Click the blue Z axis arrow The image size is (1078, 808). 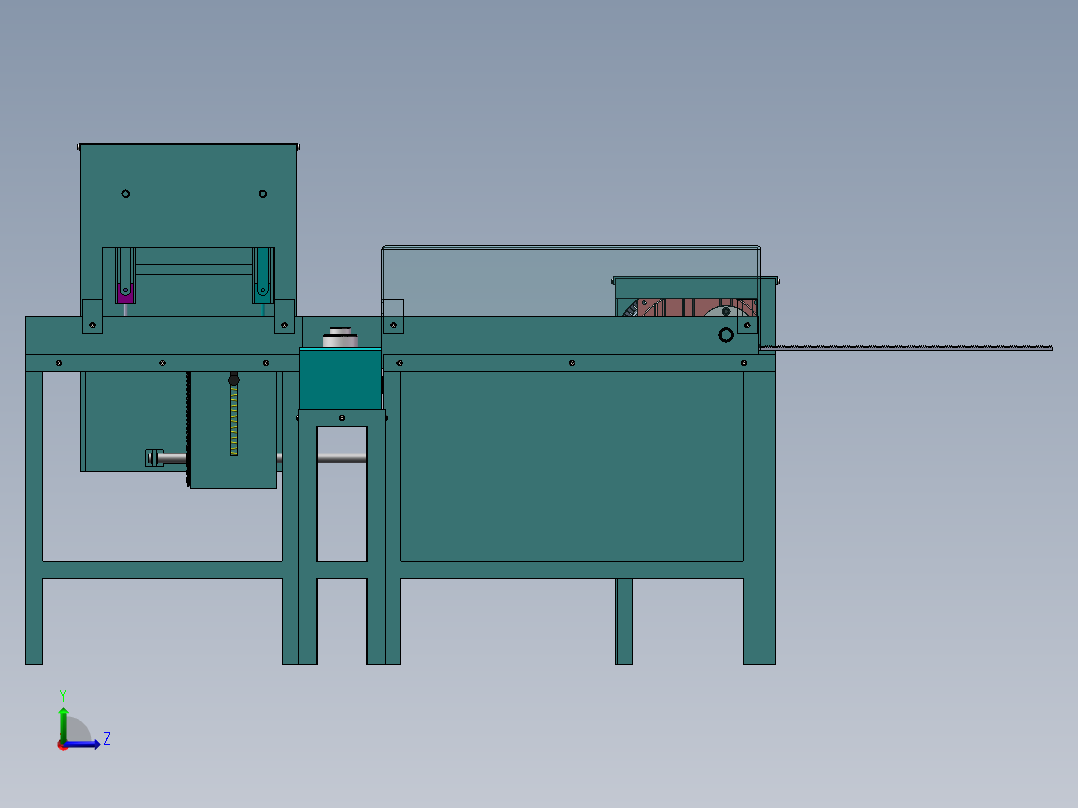pos(95,744)
